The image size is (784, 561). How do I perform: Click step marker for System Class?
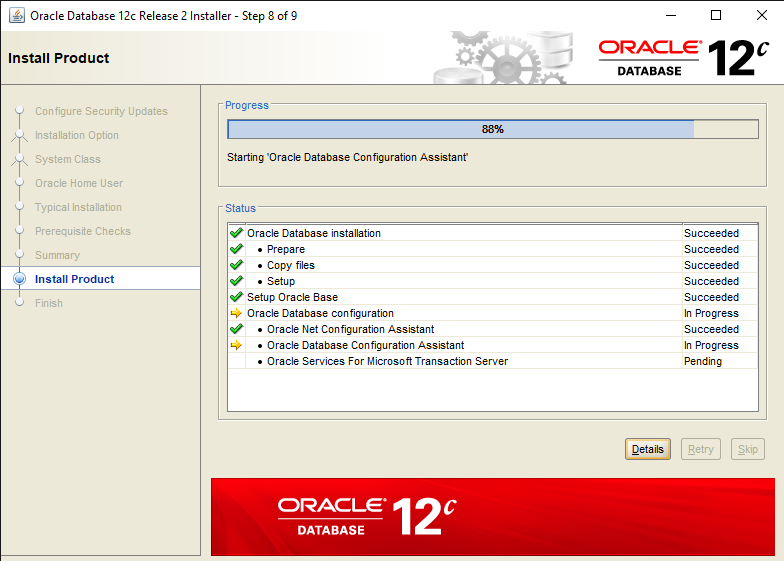(20, 159)
